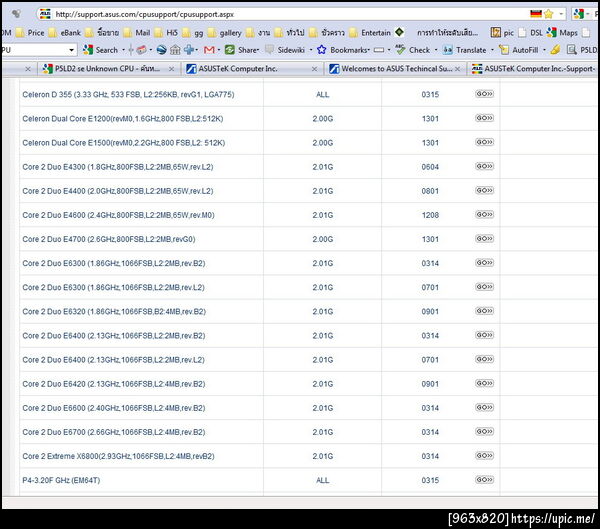600x529 pixels.
Task: Click the Google Toolbar Search button
Action: click(101, 50)
